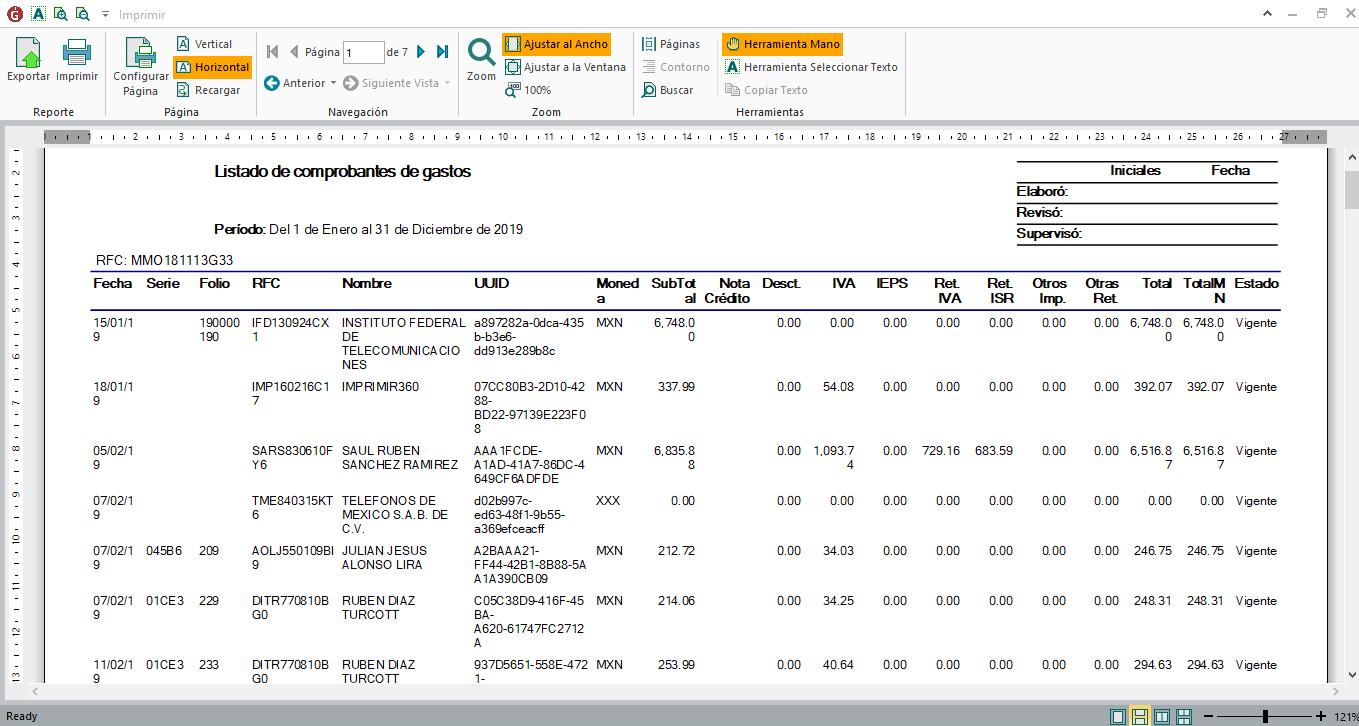Open the quick access toolbar customize dropdown
This screenshot has width=1359, height=726.
(105, 15)
